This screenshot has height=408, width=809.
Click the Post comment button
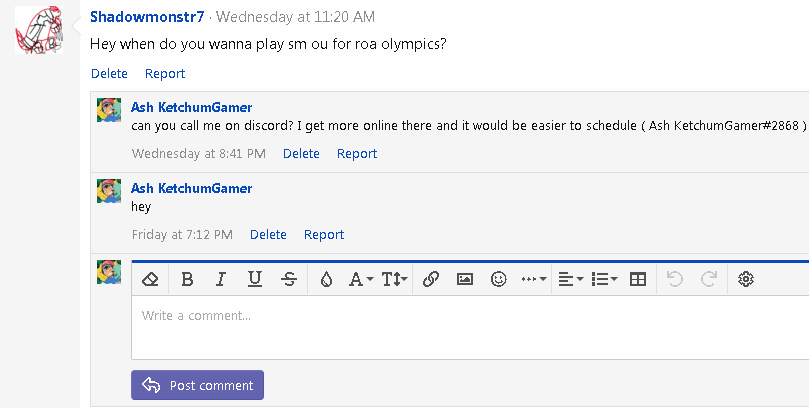(198, 385)
